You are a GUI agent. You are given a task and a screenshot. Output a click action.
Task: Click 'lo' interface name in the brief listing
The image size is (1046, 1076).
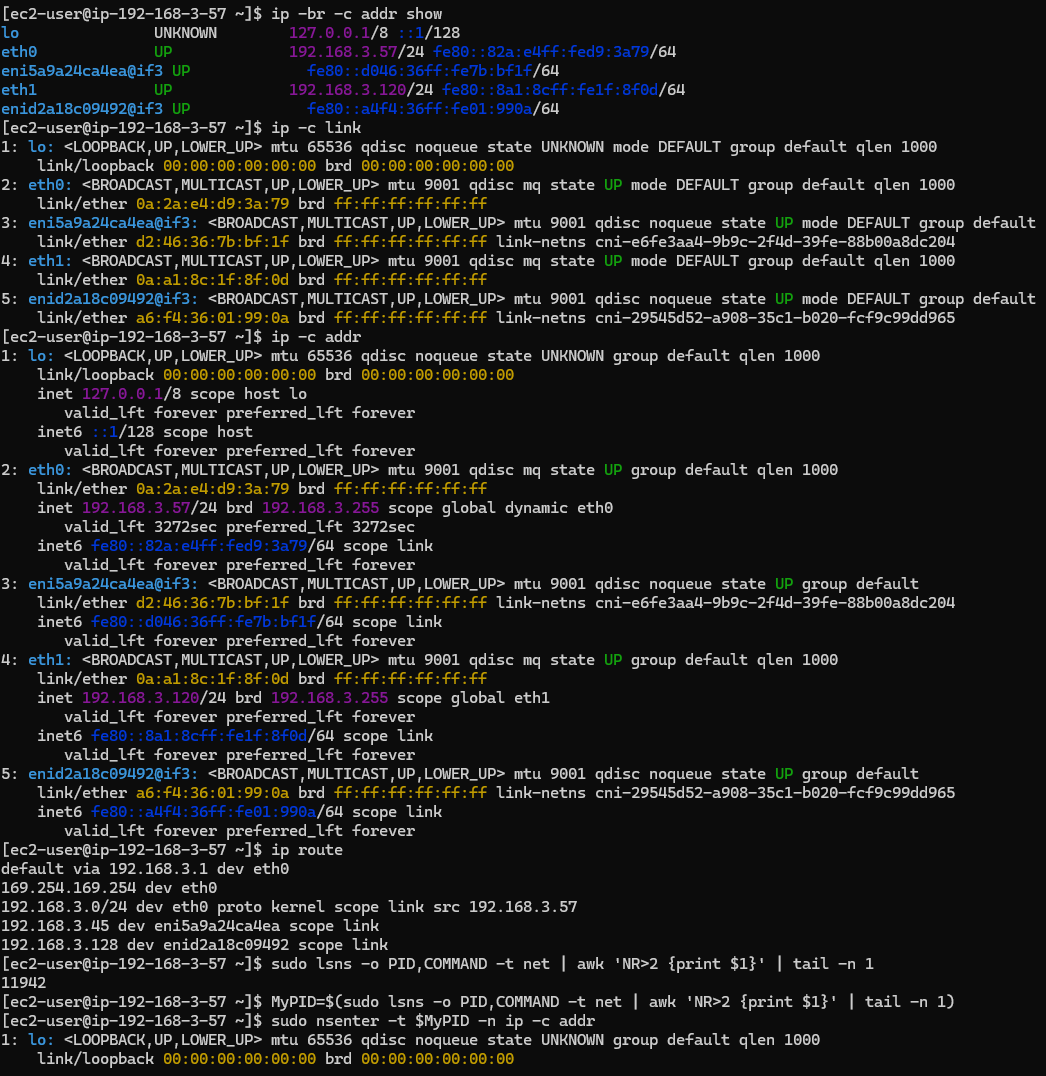click(x=10, y=33)
